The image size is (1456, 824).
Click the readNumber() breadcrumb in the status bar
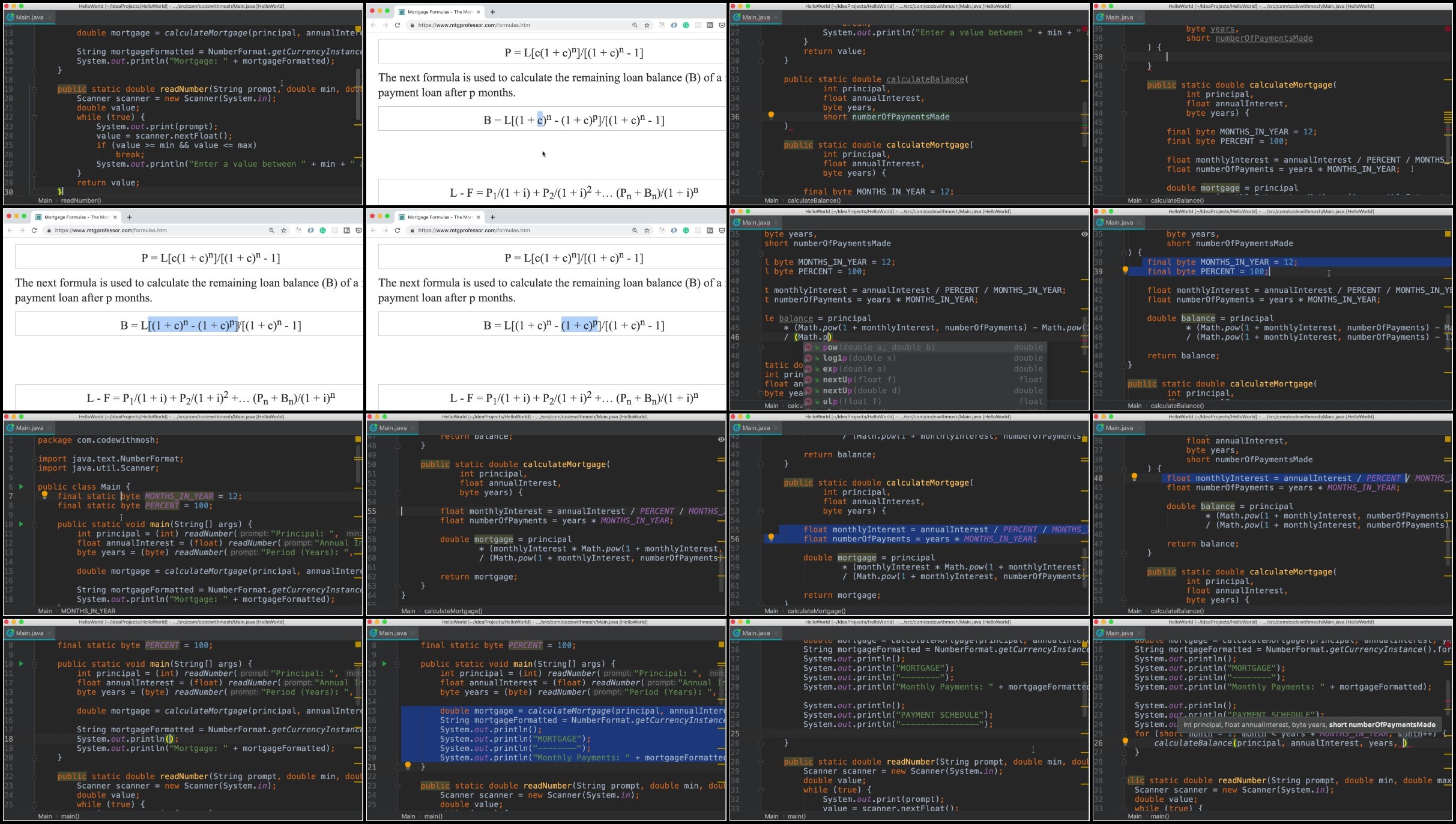81,200
